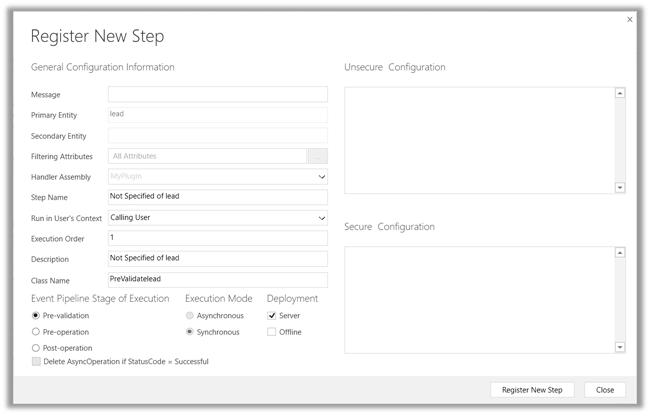This screenshot has width=650, height=415.
Task: Choose Pre-validation pipeline stage
Action: pyautogui.click(x=36, y=315)
